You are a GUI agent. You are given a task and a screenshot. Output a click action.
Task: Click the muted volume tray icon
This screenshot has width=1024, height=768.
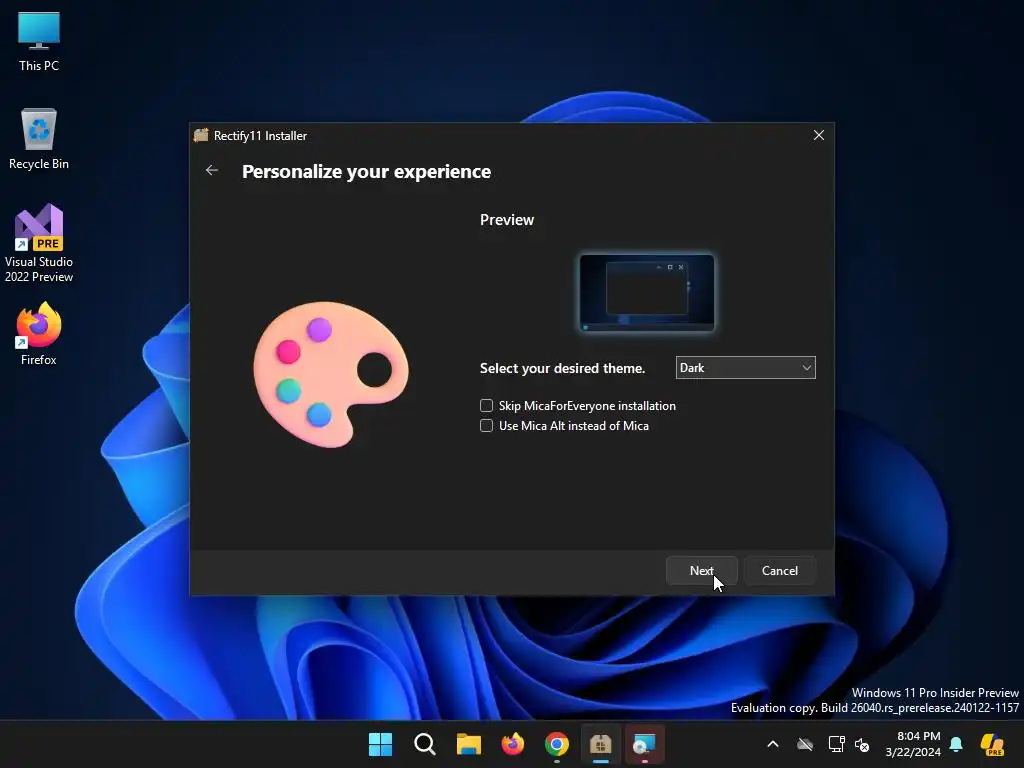[x=862, y=744]
